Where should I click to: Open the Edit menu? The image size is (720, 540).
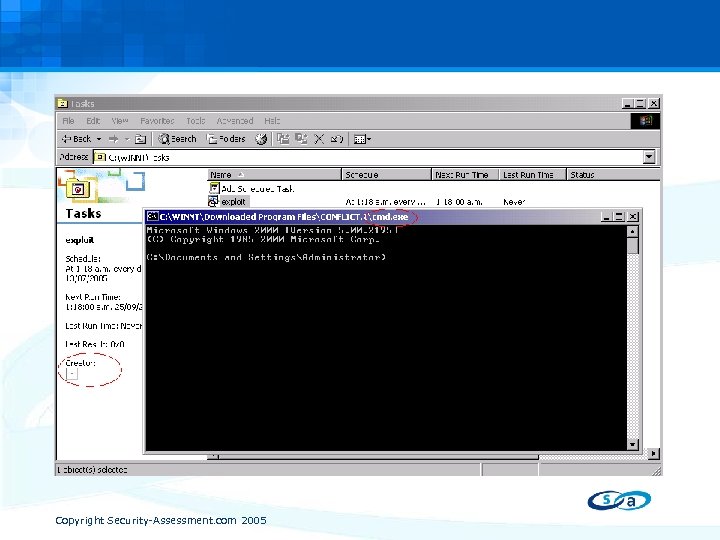click(93, 121)
